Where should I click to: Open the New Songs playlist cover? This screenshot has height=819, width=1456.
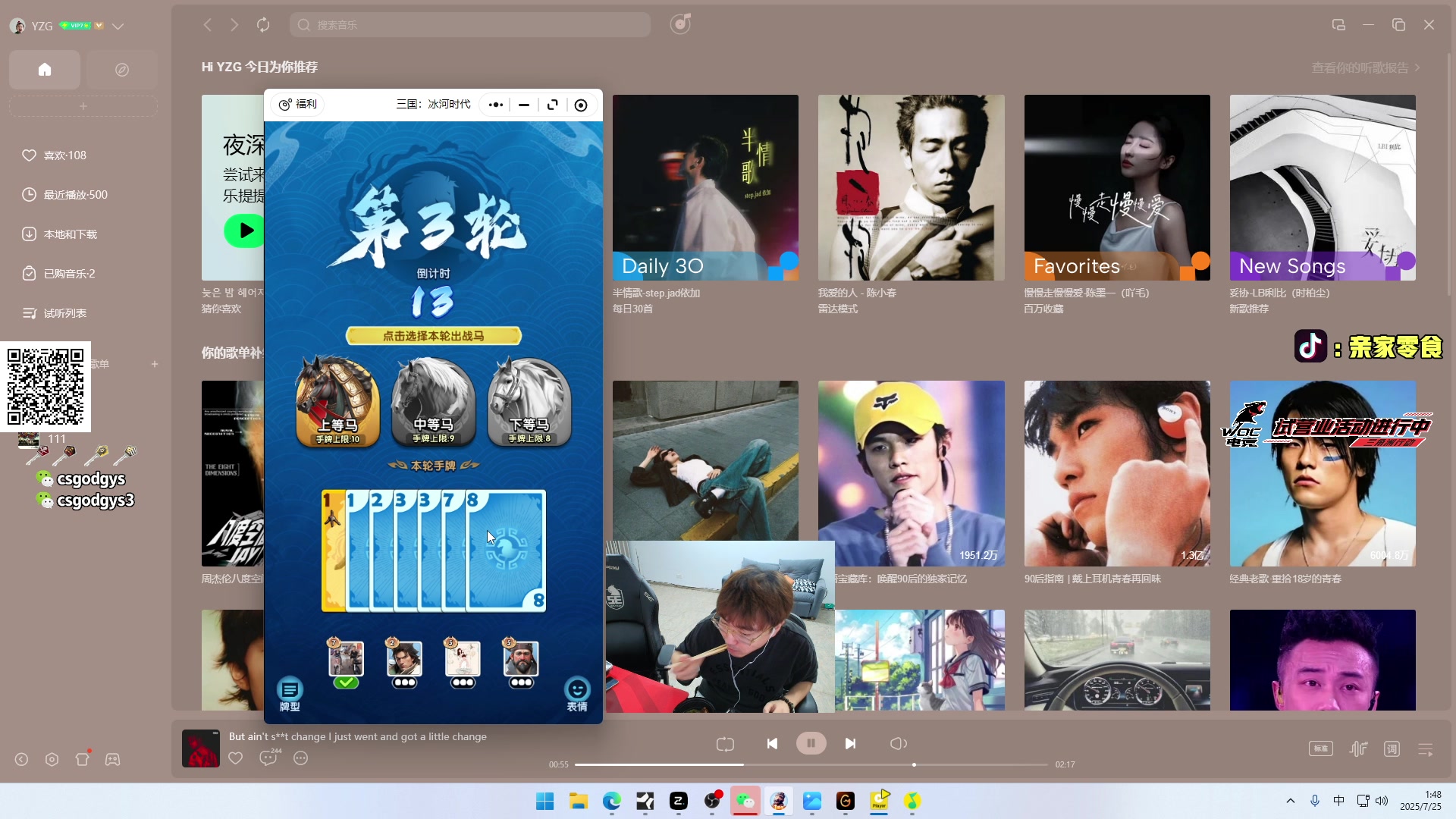point(1323,187)
